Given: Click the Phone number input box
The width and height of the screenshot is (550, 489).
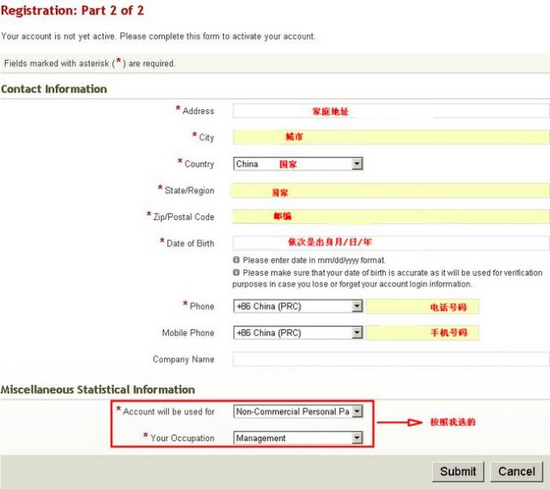Looking at the screenshot, I should pos(422,307).
